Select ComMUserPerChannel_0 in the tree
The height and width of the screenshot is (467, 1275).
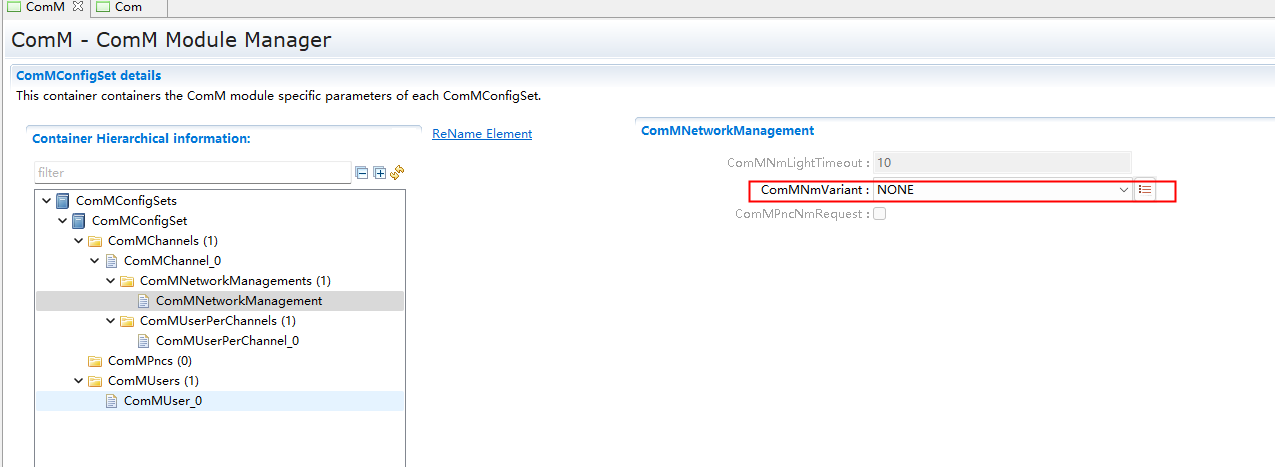[227, 341]
